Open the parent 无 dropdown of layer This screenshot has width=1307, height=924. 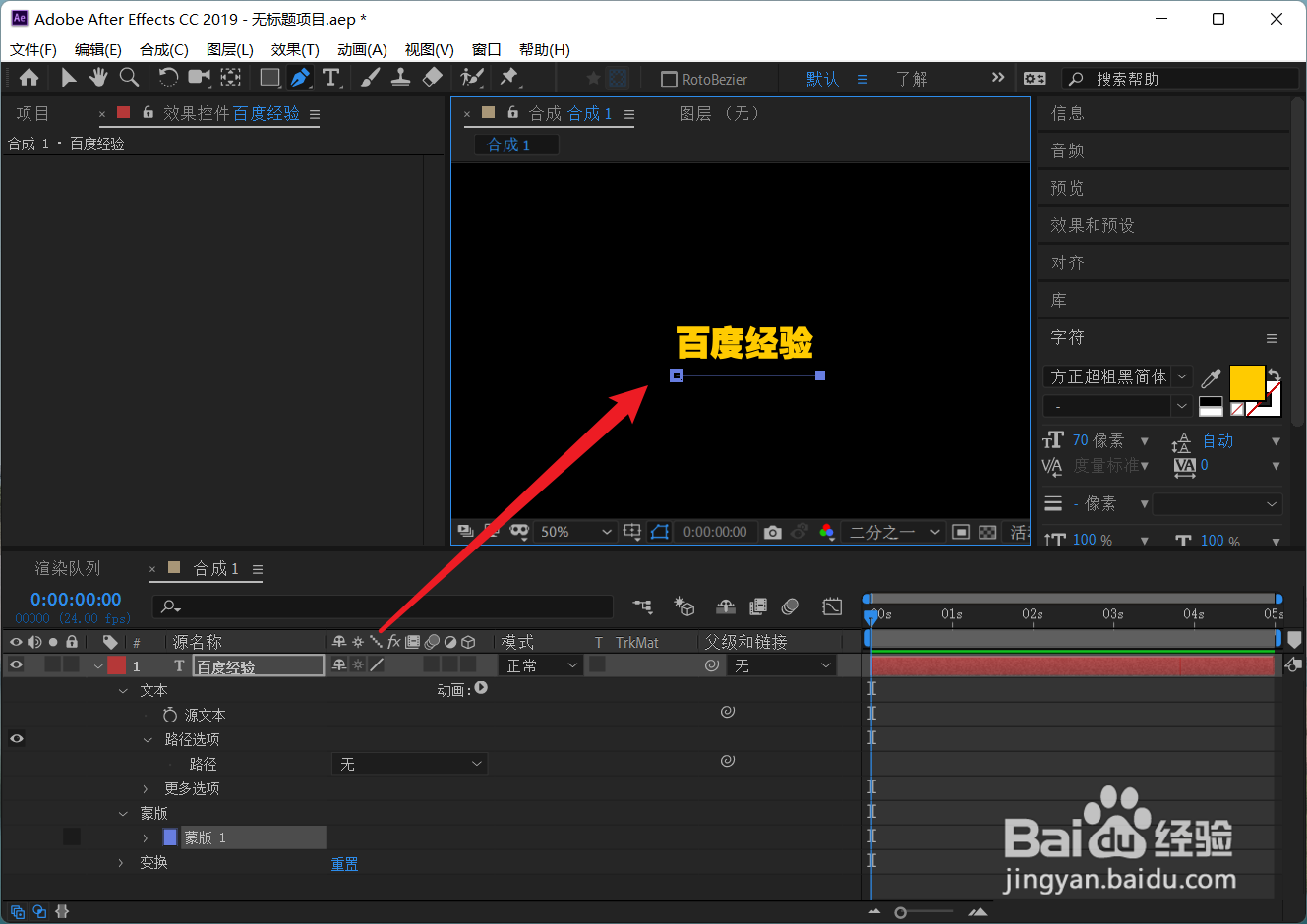point(783,665)
